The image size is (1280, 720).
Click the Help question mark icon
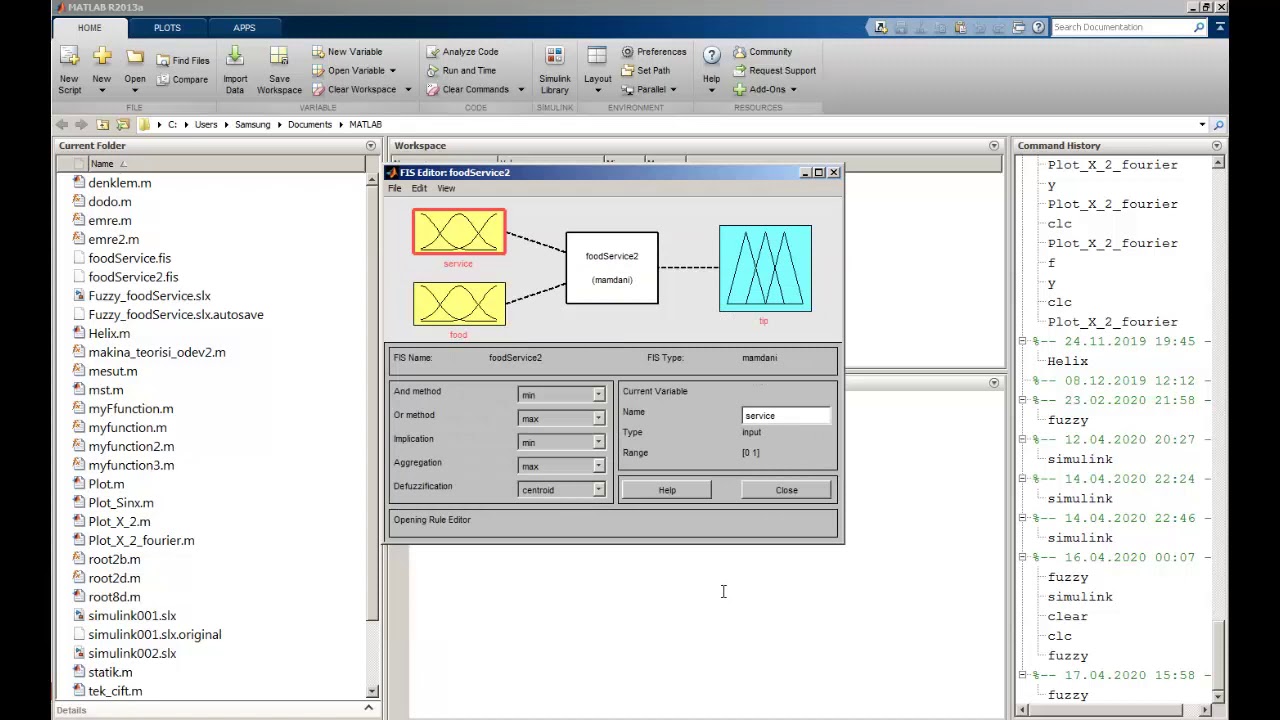[711, 56]
